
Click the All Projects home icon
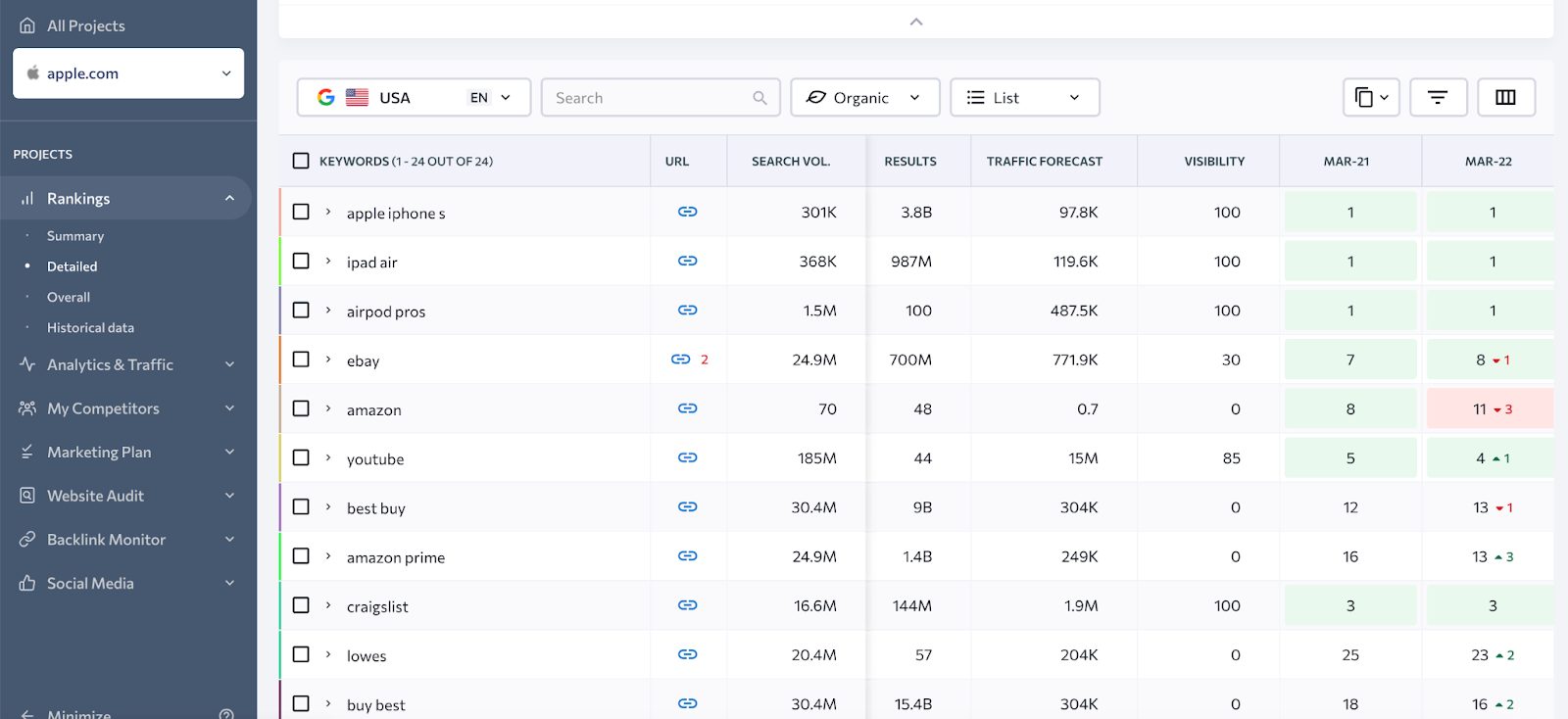(x=27, y=25)
